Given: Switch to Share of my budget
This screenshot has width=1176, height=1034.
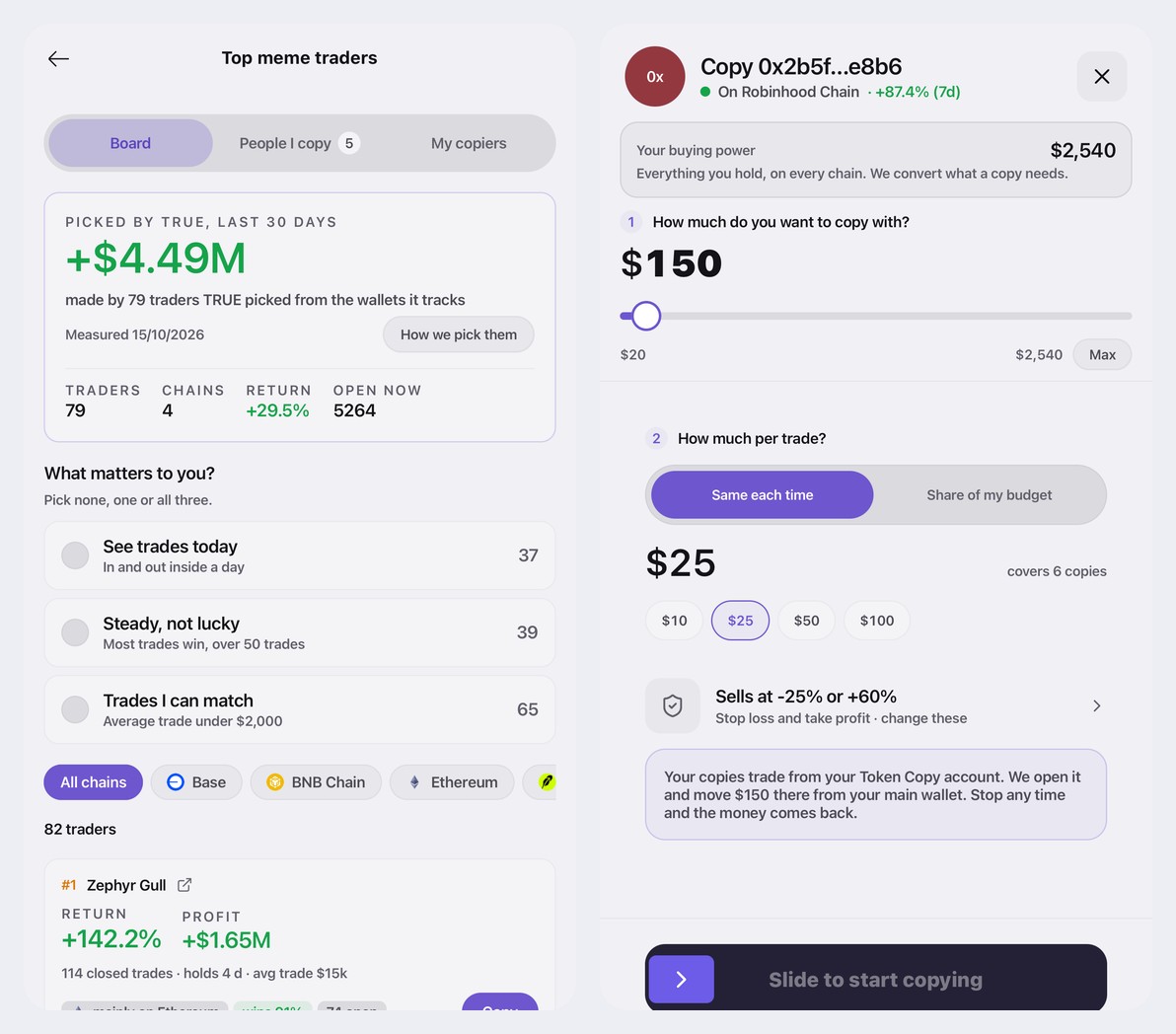Looking at the screenshot, I should tap(990, 495).
